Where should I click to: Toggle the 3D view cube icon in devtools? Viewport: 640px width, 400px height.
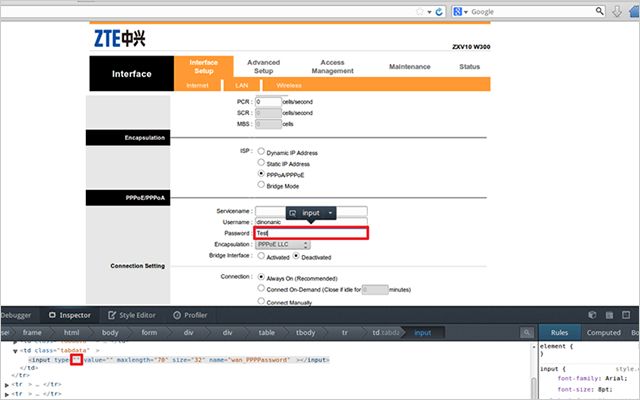(x=592, y=315)
